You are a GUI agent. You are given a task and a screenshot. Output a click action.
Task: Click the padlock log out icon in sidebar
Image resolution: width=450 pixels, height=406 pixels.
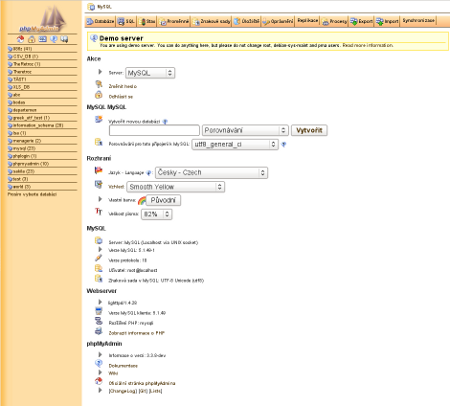(x=31, y=39)
